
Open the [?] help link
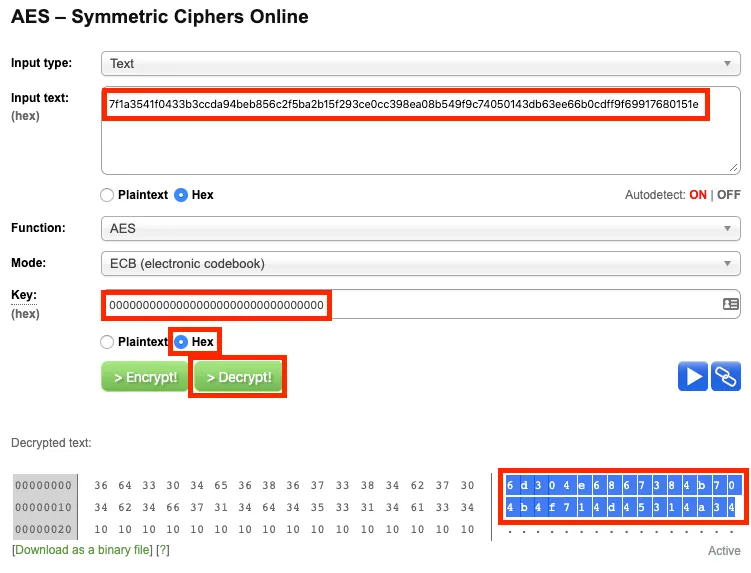[x=163, y=551]
